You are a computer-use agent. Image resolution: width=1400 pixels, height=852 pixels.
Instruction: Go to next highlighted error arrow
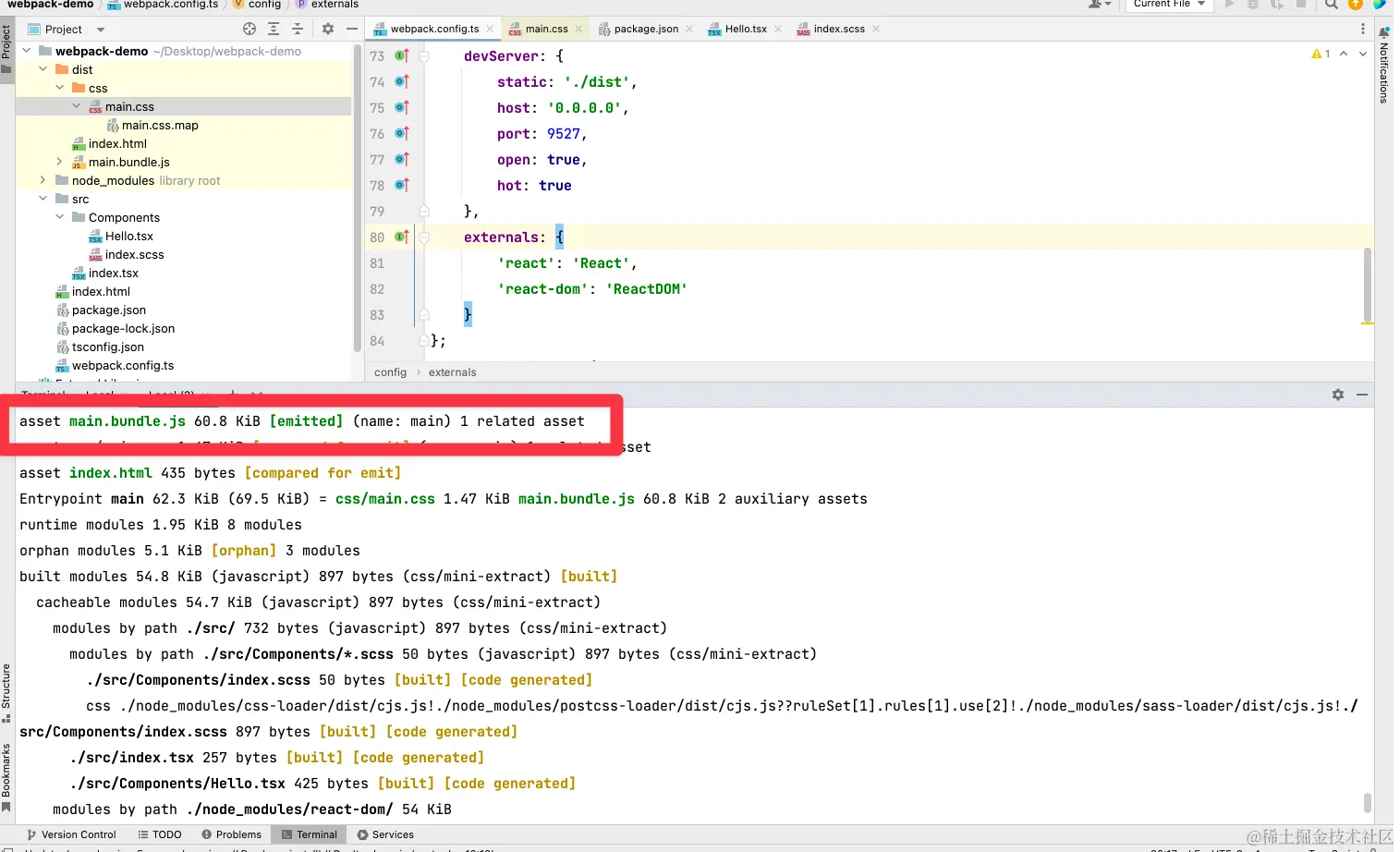pos(1363,54)
